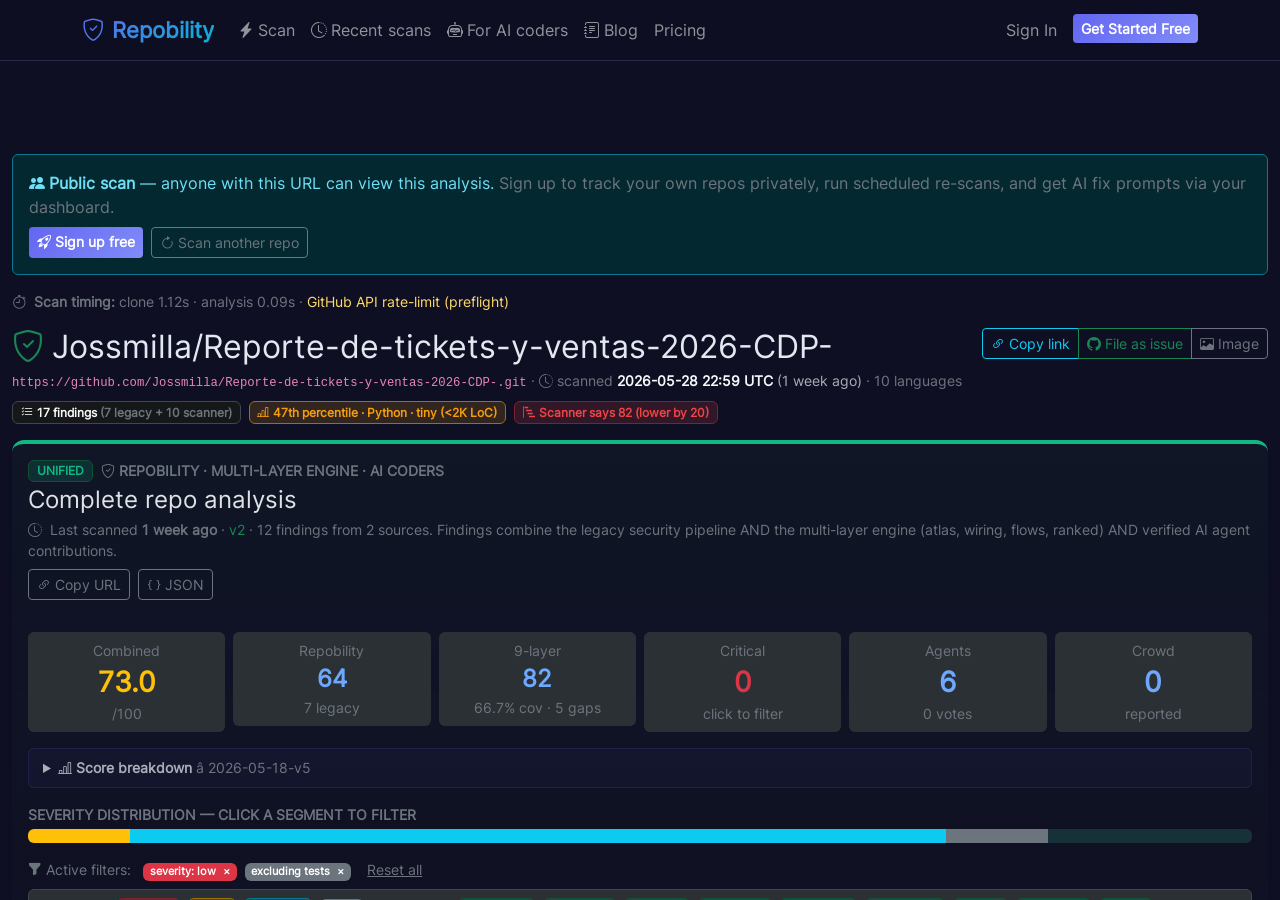Open the For AI coders page
1280x900 pixels.
(x=507, y=30)
